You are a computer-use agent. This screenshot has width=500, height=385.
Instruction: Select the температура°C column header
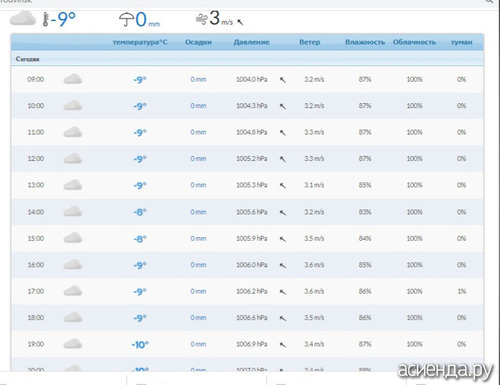[140, 42]
